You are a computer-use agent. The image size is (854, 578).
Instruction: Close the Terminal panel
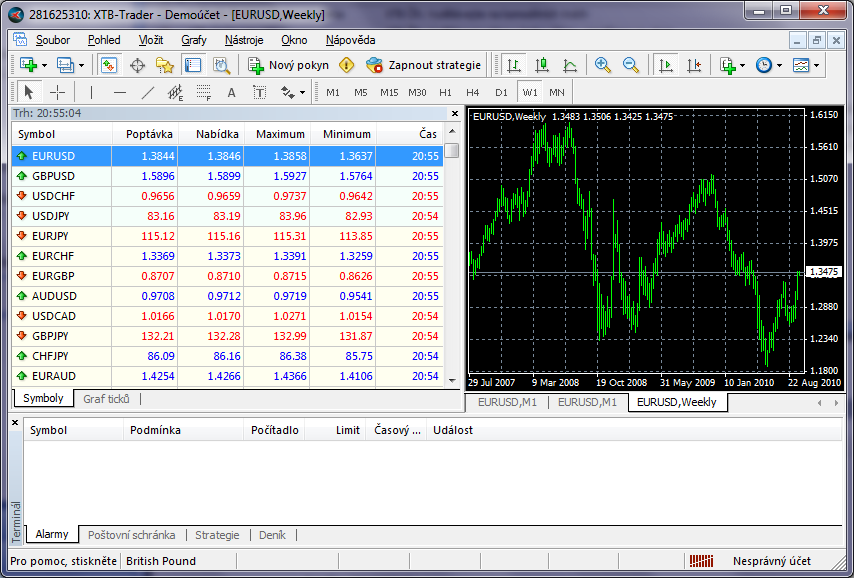coord(15,422)
